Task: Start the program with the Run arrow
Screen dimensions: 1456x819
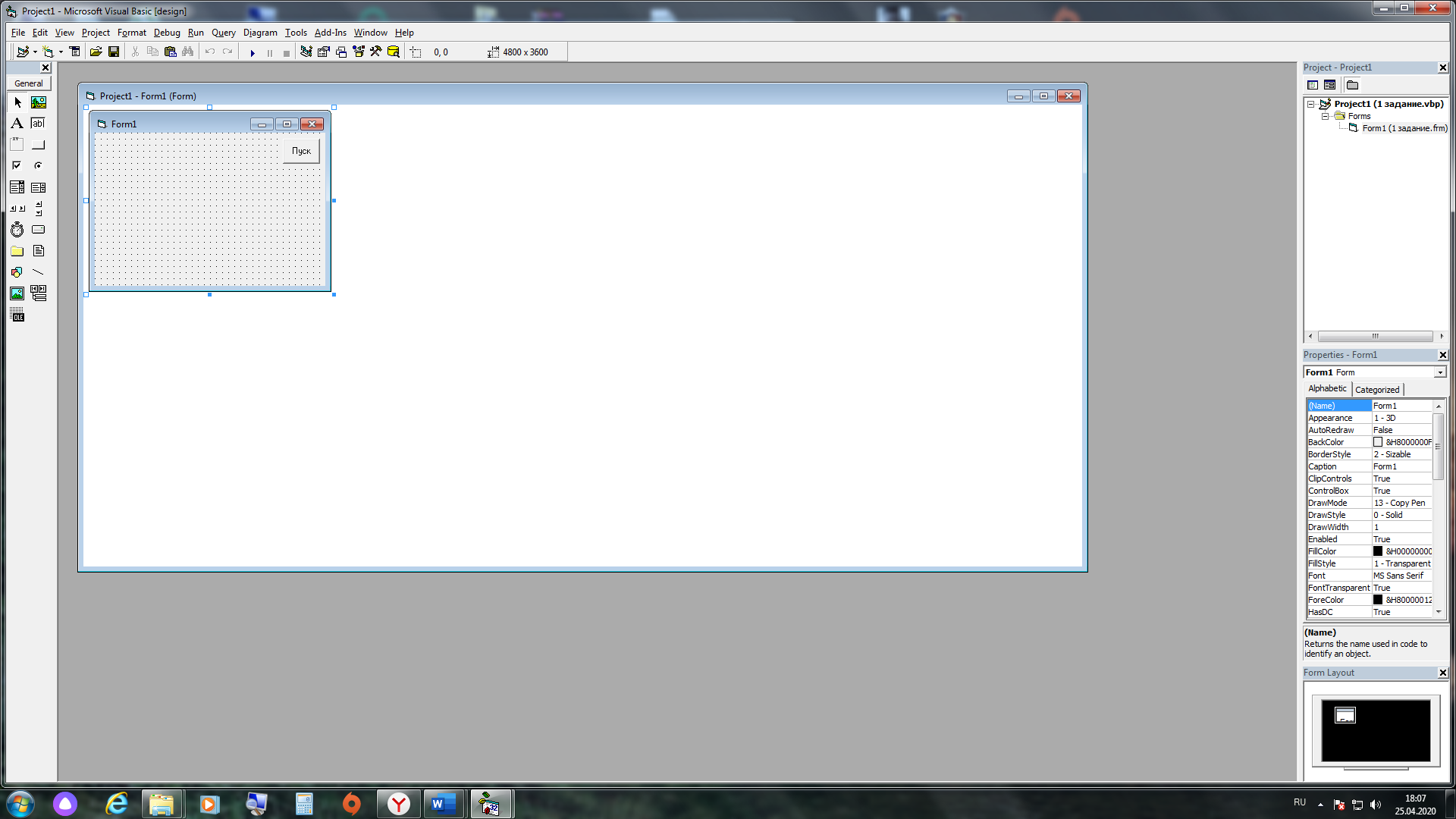Action: (x=253, y=52)
